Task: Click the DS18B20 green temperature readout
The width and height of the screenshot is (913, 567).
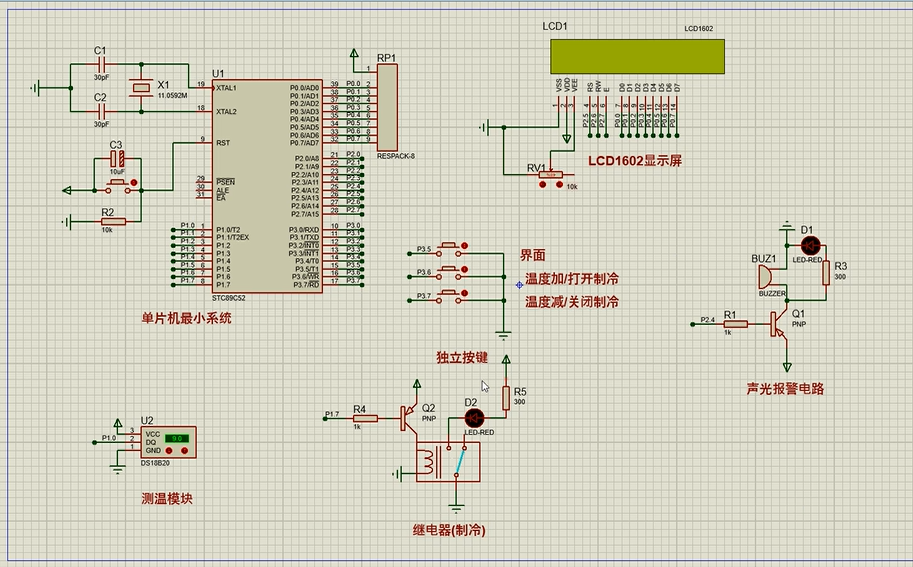Action: [176, 438]
